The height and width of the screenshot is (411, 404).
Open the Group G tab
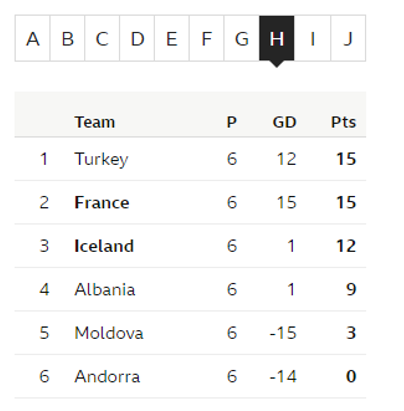242,38
